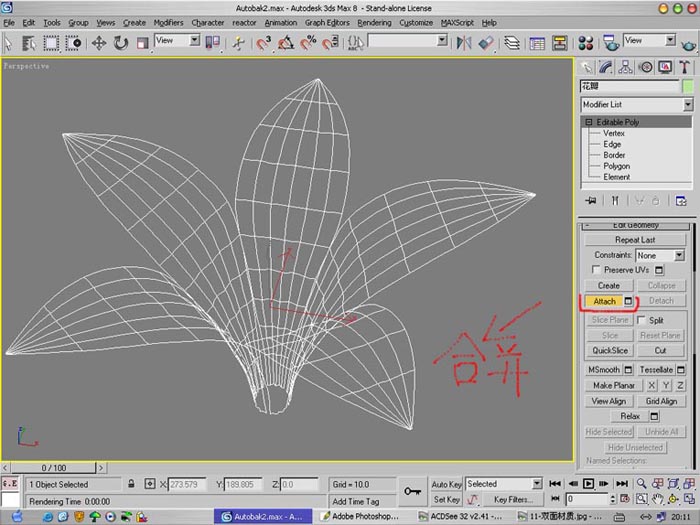Screen dimensions: 700x525
Task: Open render type View dropdown
Action: (650, 41)
